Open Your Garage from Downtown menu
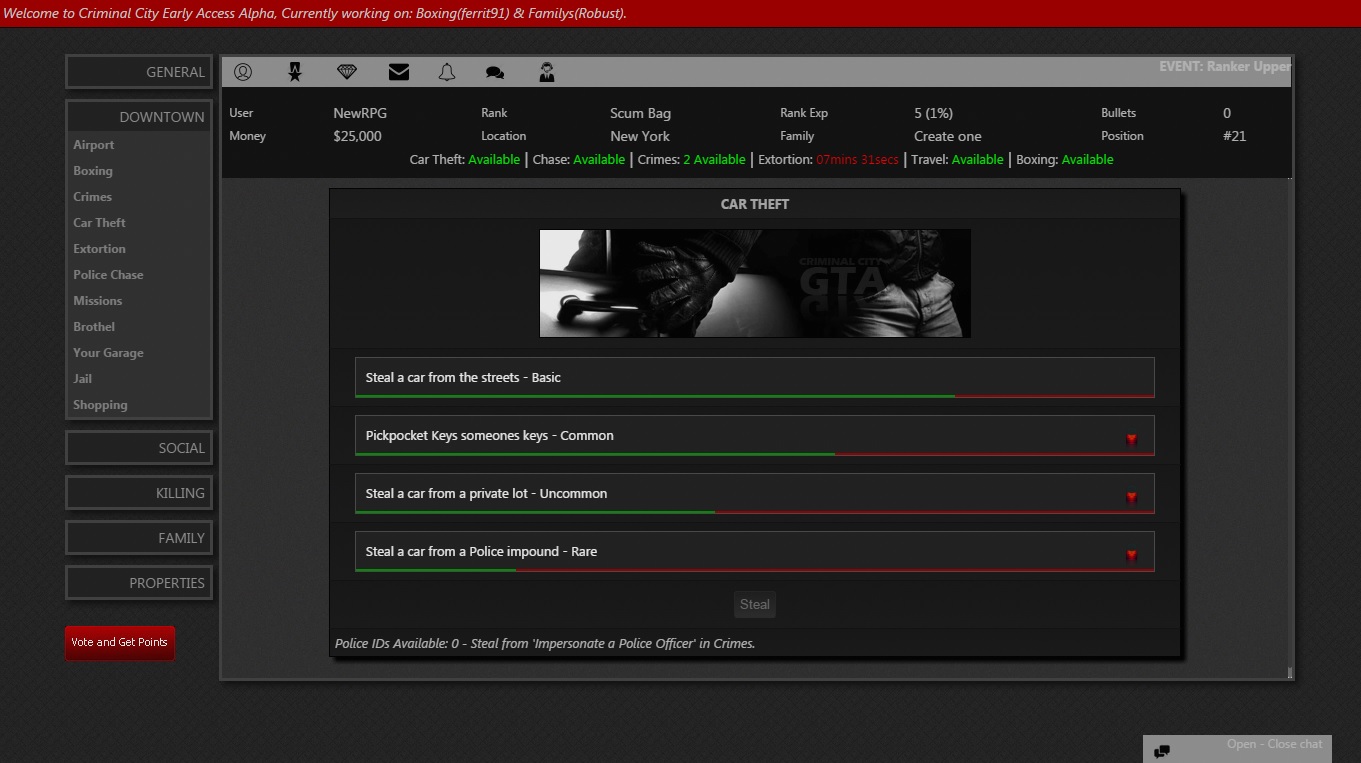This screenshot has width=1361, height=763. coord(108,353)
